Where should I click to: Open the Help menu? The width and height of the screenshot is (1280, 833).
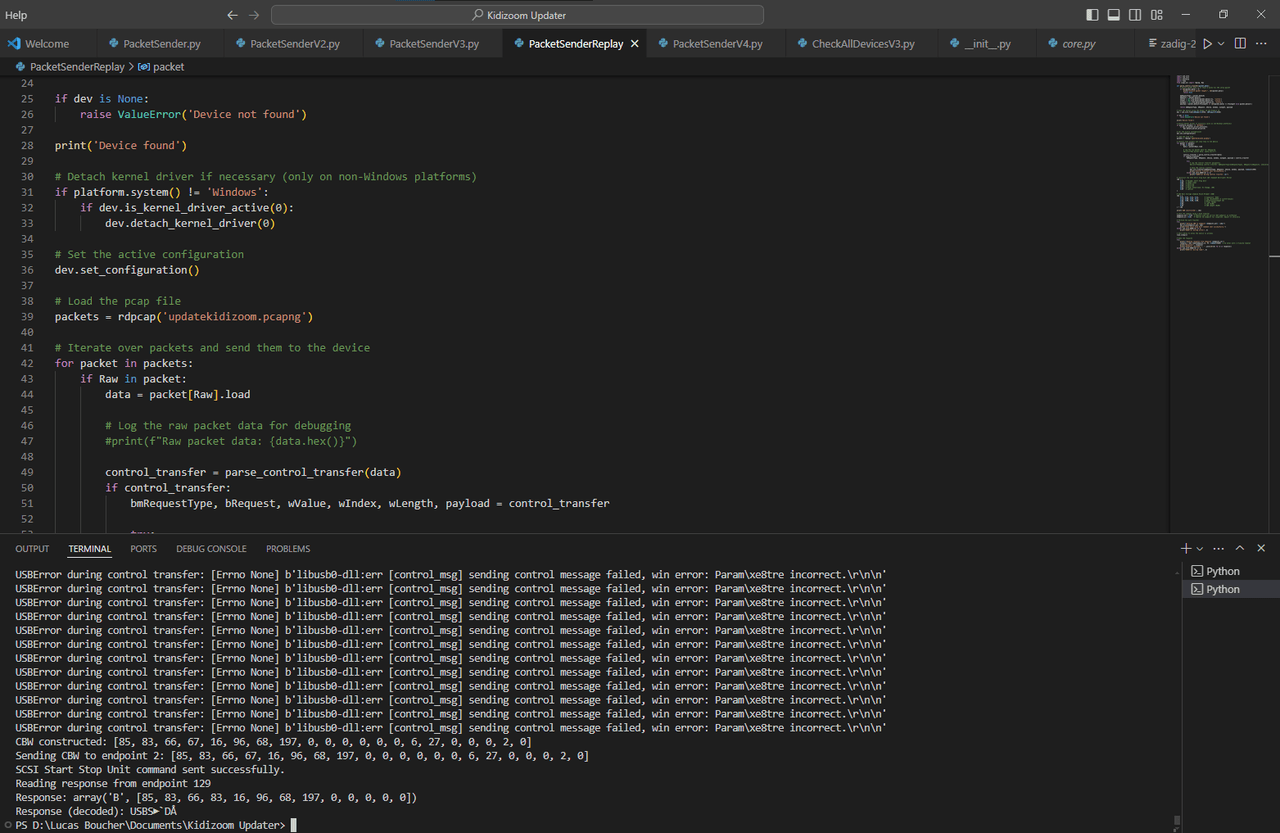point(16,15)
